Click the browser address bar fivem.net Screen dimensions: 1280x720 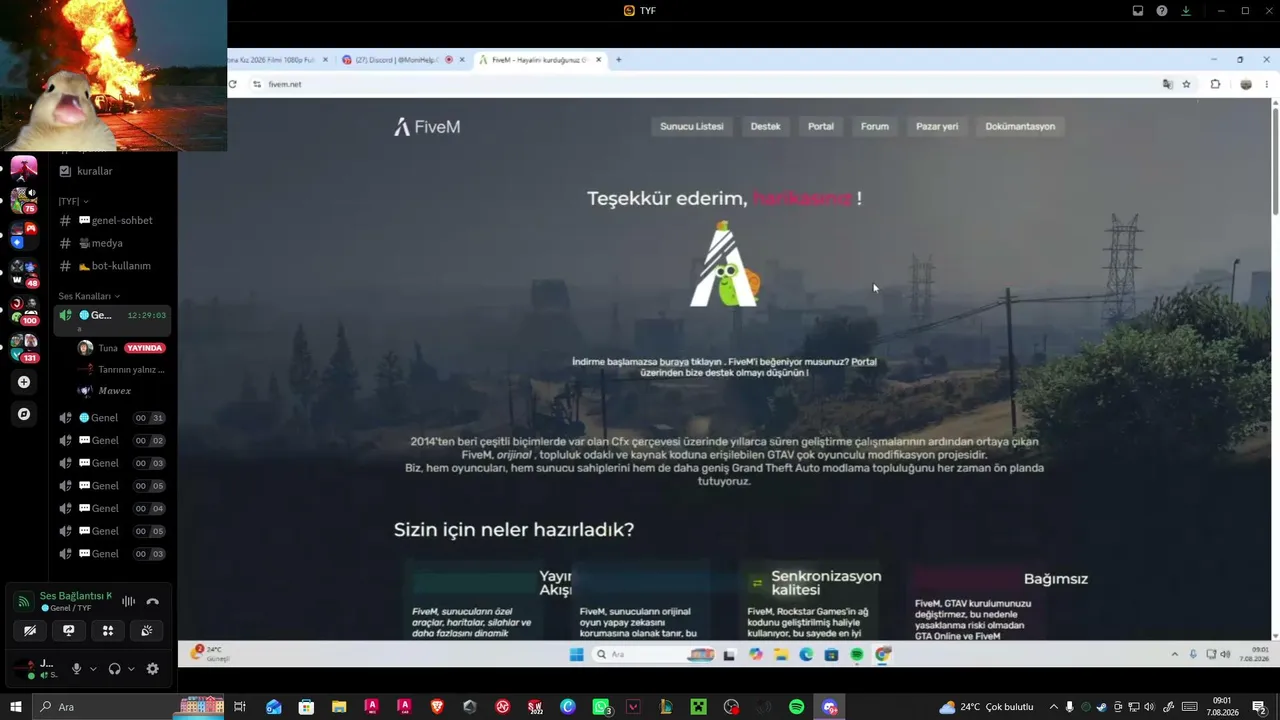pyautogui.click(x=700, y=84)
